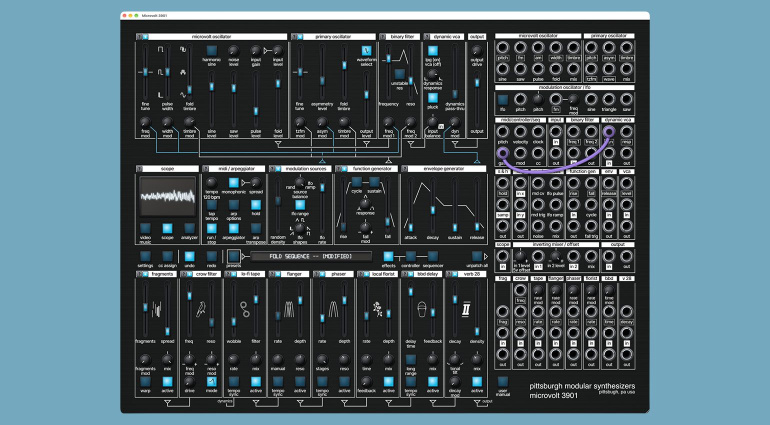Viewport: 770px width, 425px height.
Task: Open help for the midi / arpeggiator module
Action: [206, 169]
